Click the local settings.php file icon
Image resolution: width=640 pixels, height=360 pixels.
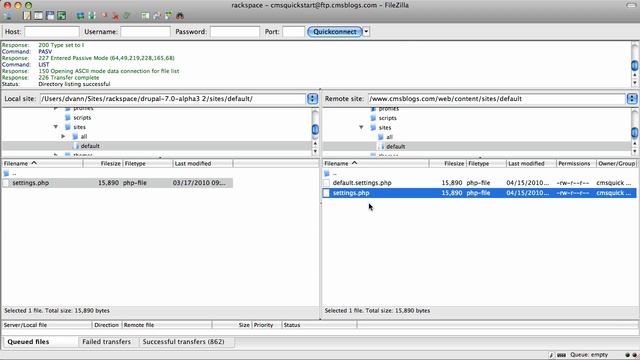(x=6, y=183)
